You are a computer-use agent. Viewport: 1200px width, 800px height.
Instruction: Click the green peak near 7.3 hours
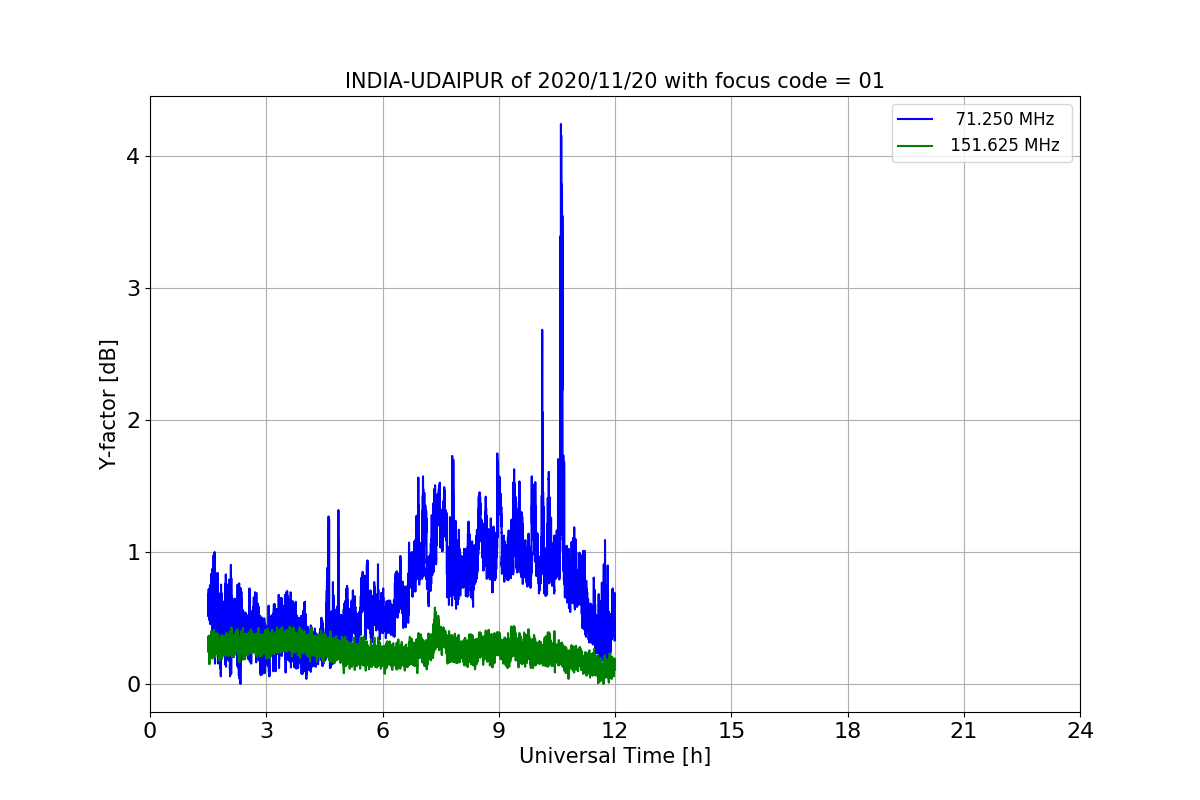tap(435, 610)
